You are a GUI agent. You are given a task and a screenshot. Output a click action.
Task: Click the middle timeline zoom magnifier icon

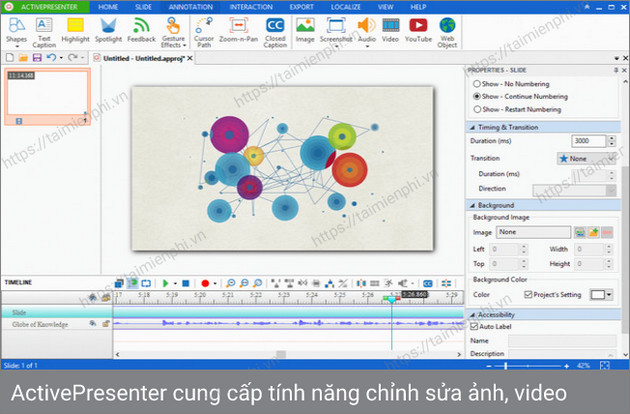244,283
